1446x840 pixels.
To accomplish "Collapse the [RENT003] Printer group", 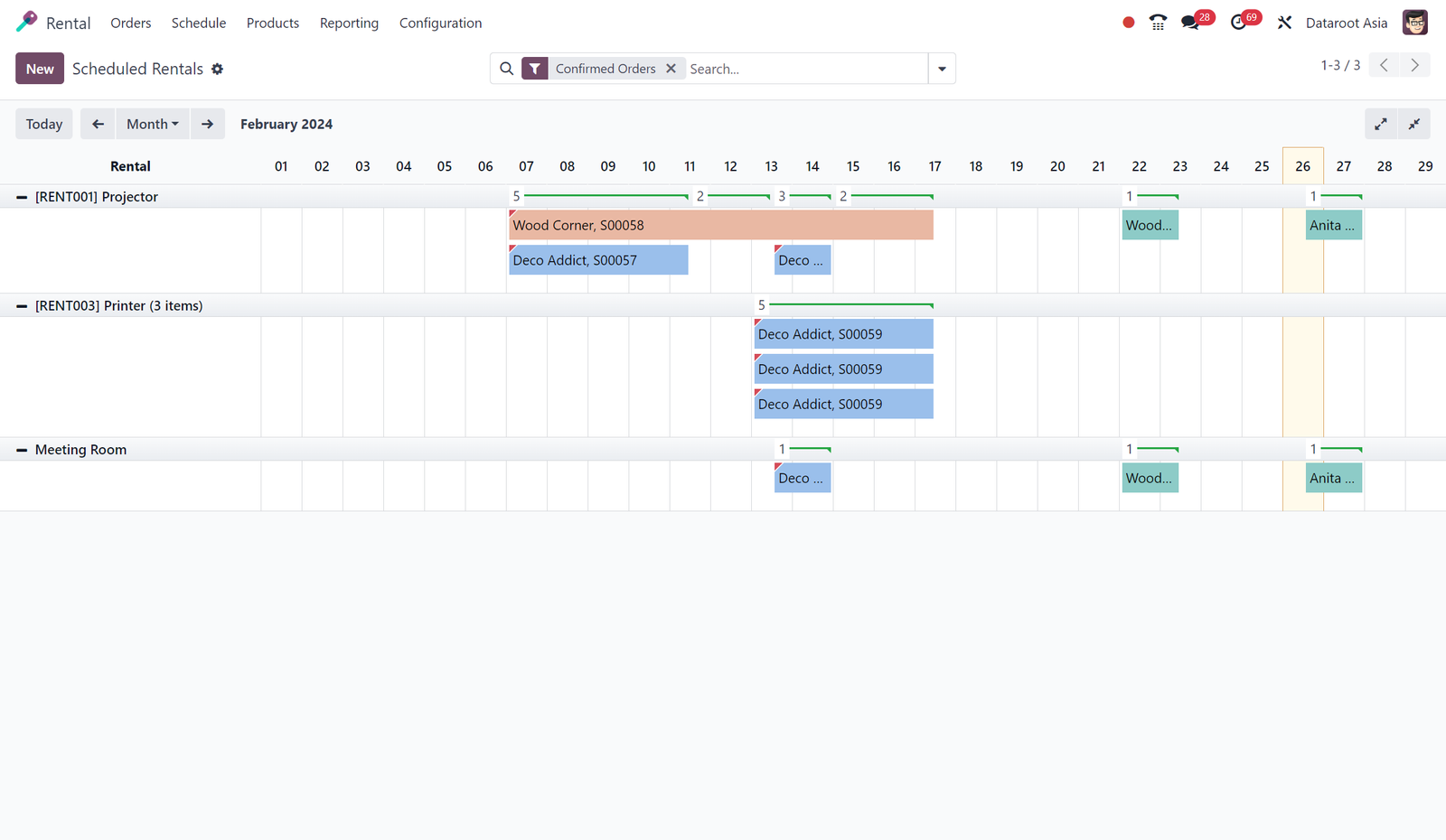I will [x=22, y=306].
